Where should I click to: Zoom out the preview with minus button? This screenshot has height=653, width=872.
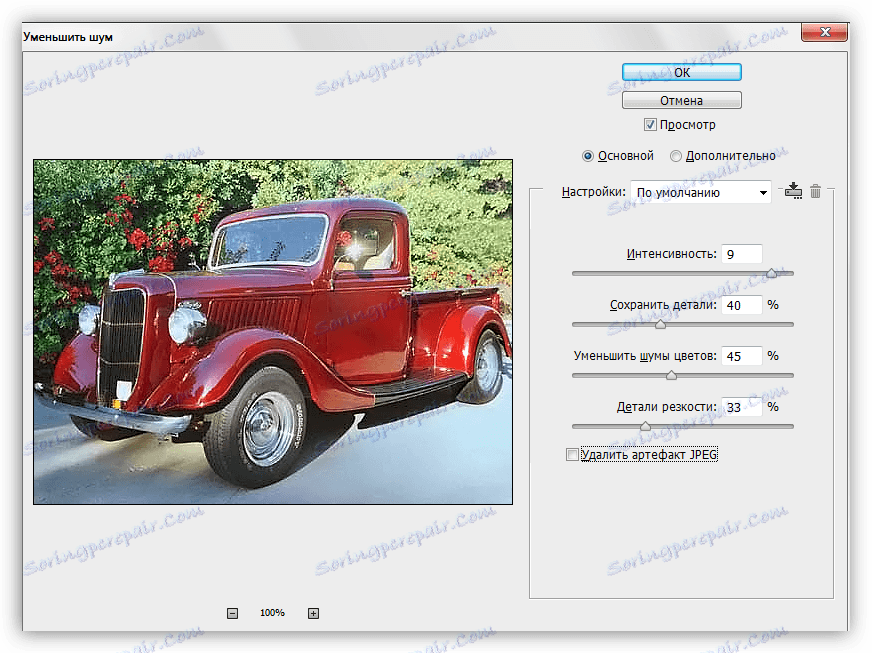(232, 613)
